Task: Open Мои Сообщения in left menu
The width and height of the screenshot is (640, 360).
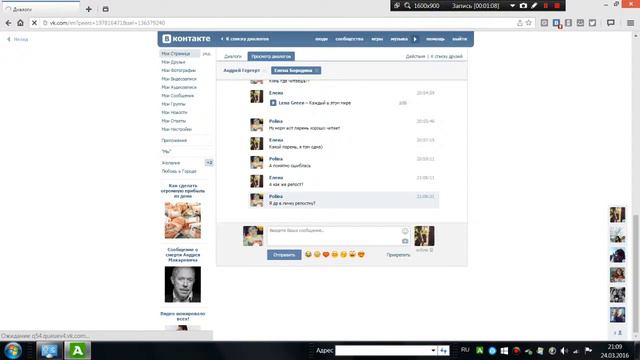Action: tap(178, 96)
